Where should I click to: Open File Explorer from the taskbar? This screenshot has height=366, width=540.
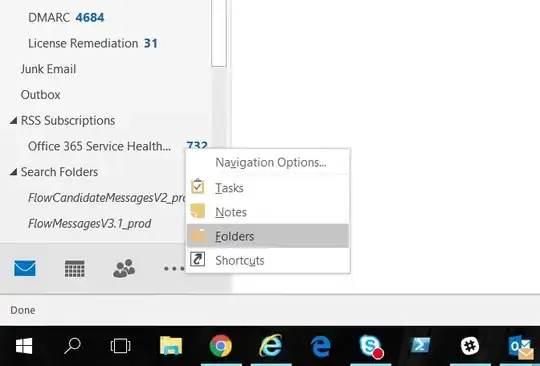[171, 345]
